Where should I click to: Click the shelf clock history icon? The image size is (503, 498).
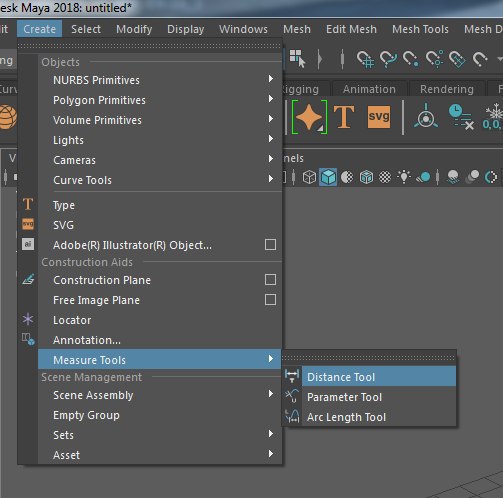461,117
